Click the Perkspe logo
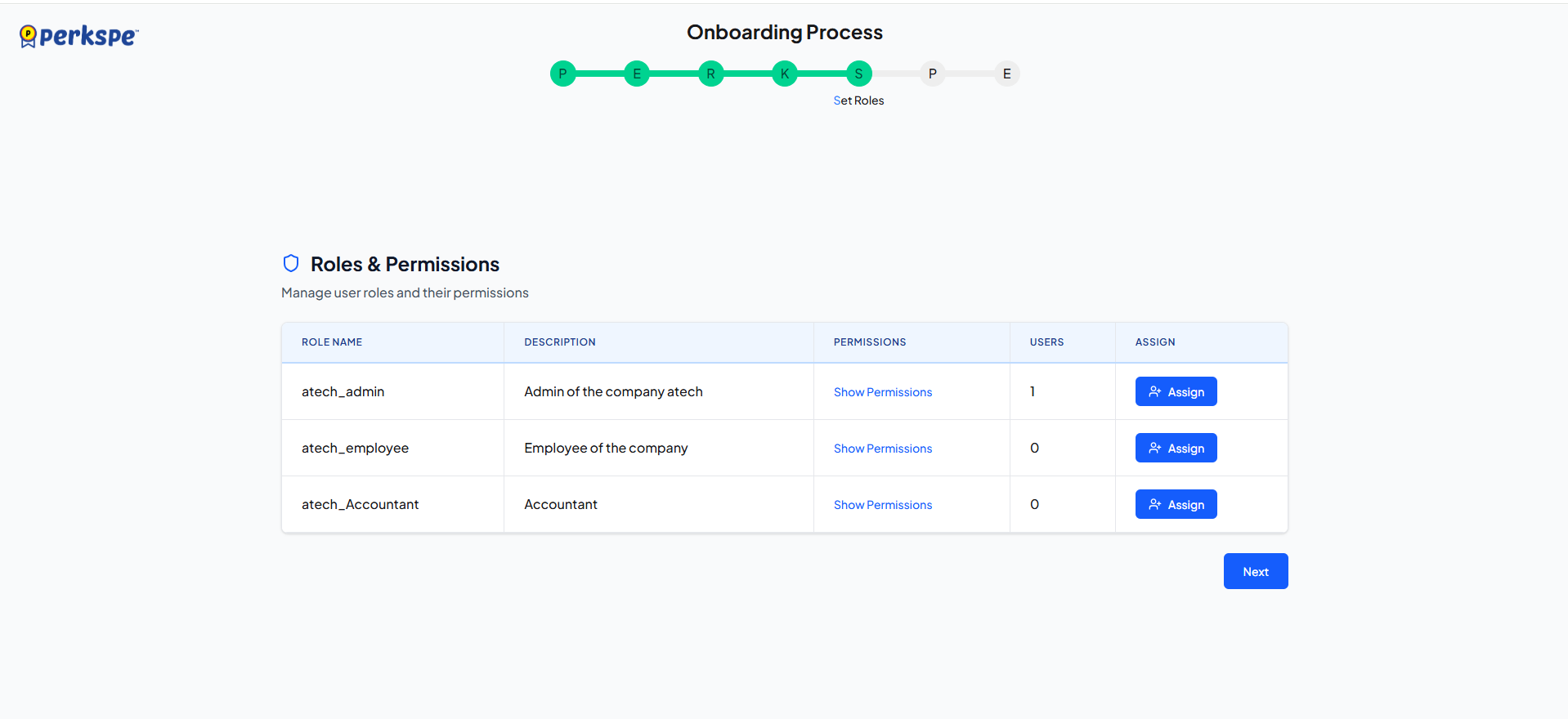Viewport: 1568px width, 719px height. 78,36
